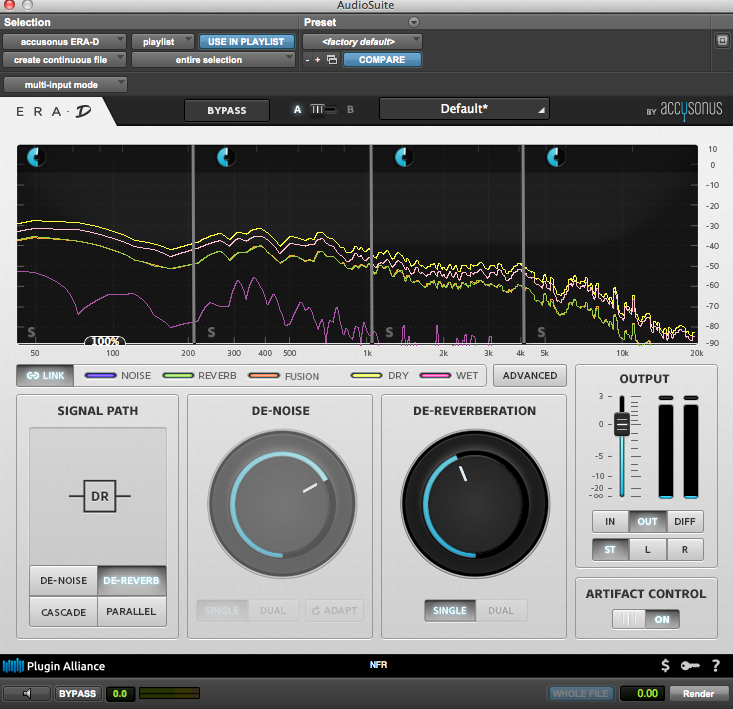This screenshot has height=709, width=733.
Task: Click the key activation icon
Action: pyautogui.click(x=690, y=666)
